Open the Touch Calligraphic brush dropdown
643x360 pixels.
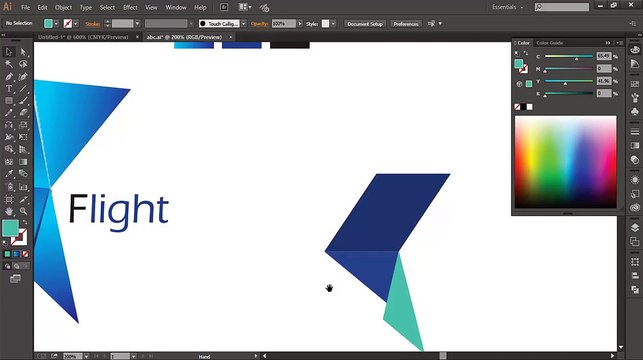coord(244,24)
